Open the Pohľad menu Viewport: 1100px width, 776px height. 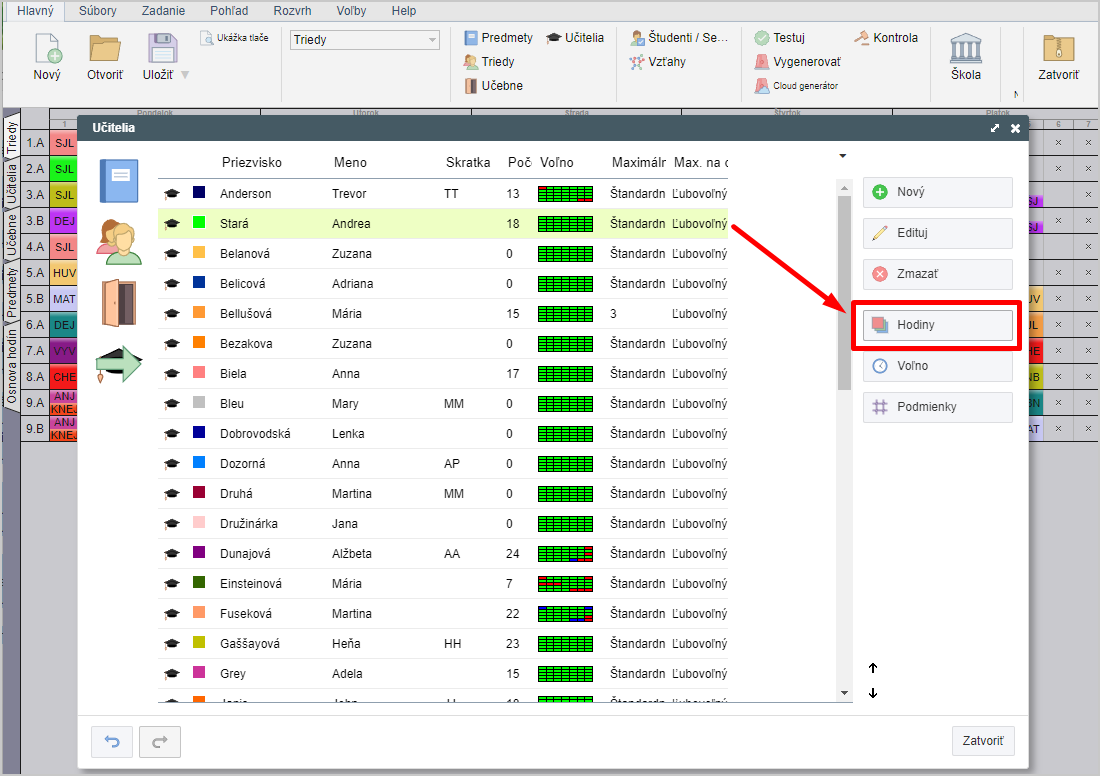point(229,11)
